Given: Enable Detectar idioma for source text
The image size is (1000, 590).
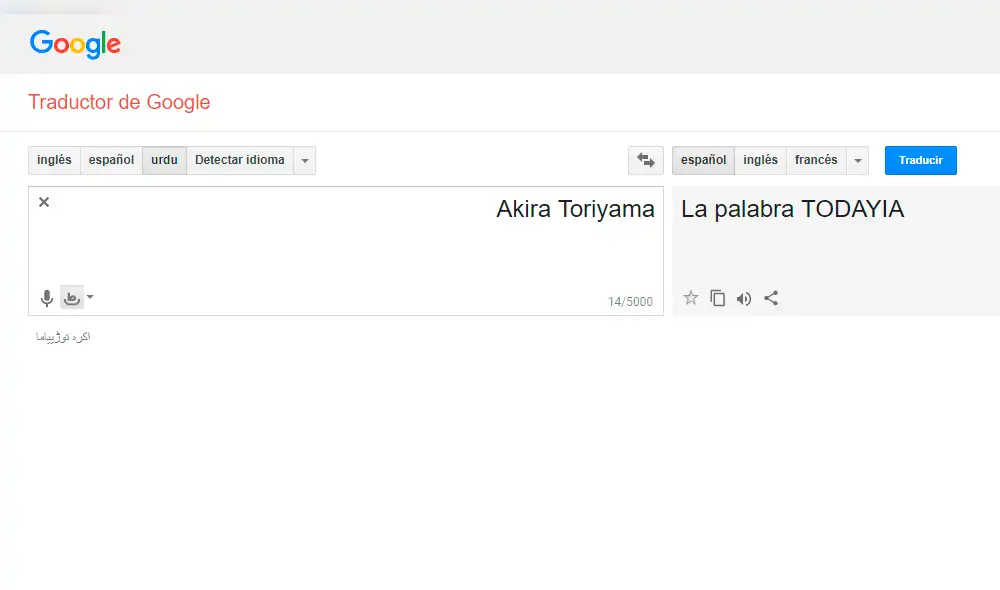Looking at the screenshot, I should click(x=240, y=160).
